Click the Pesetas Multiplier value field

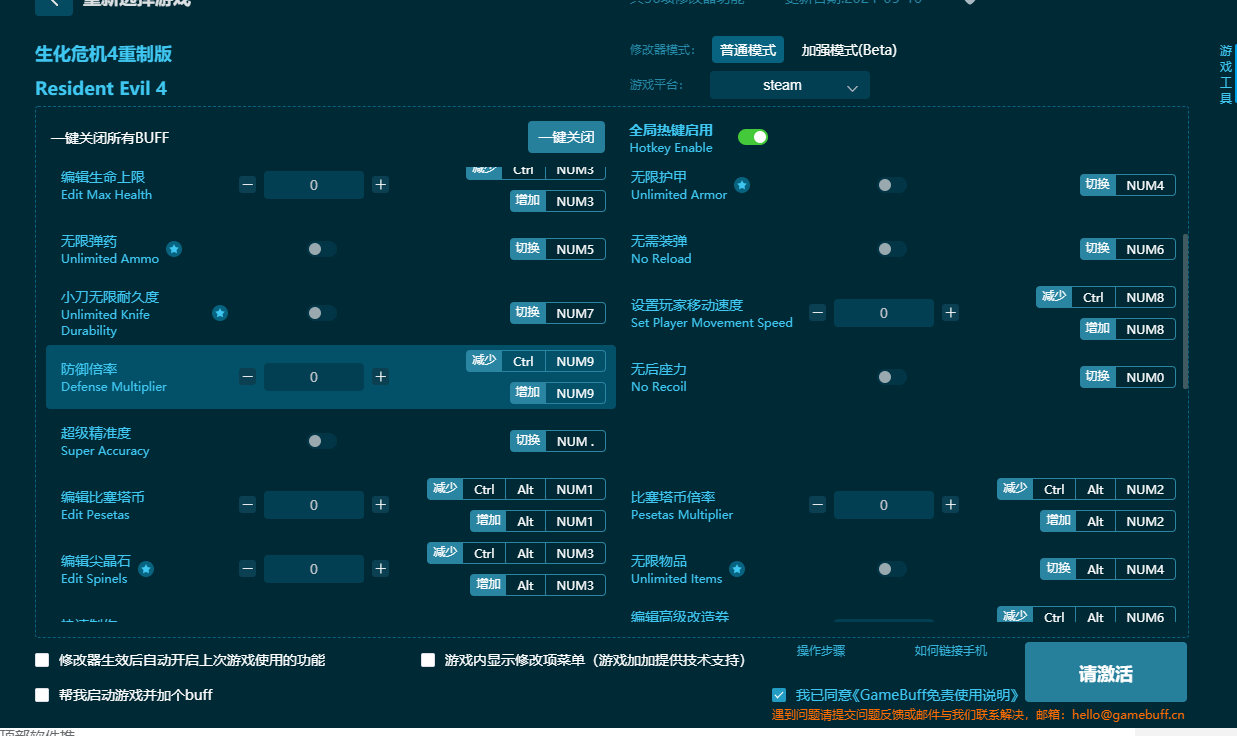[x=884, y=505]
